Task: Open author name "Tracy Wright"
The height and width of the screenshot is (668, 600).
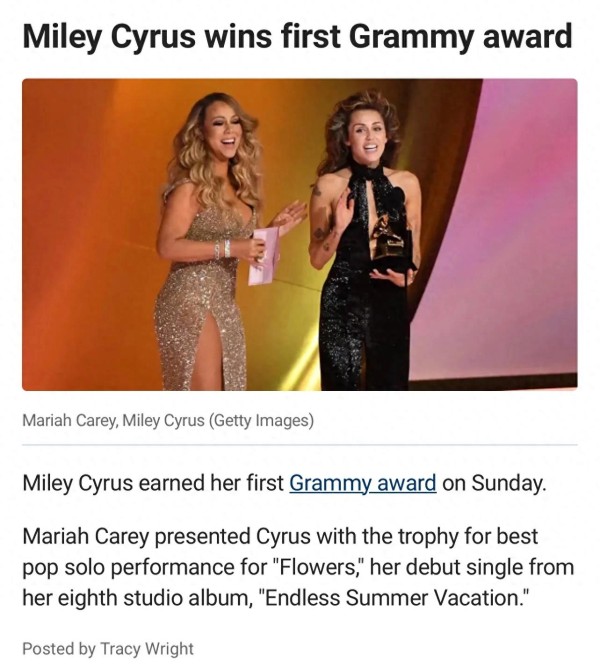Action: tap(147, 649)
